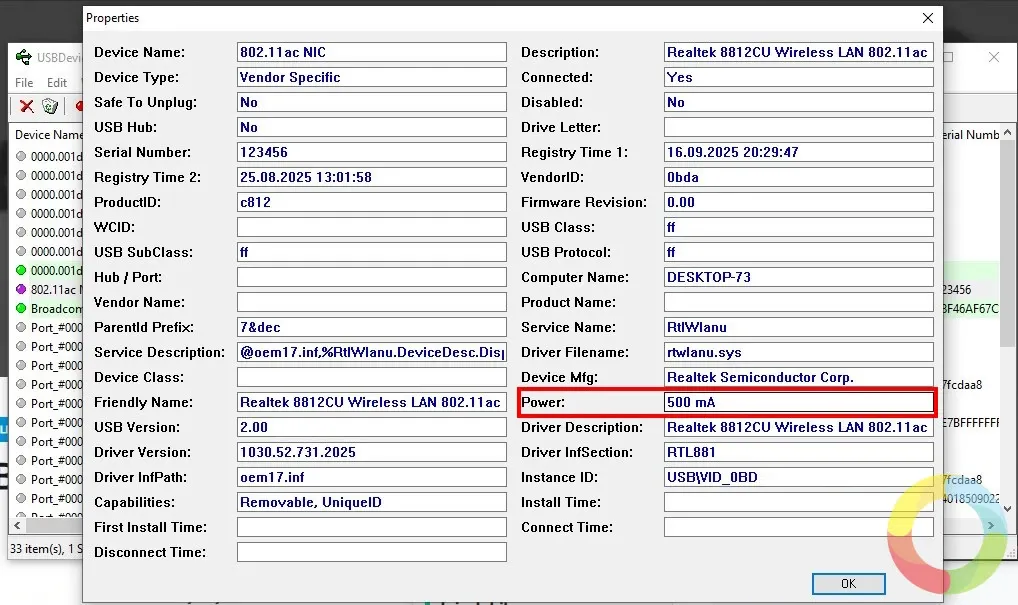Click the Capabilities field 'Removable, UniqueID'

point(371,502)
